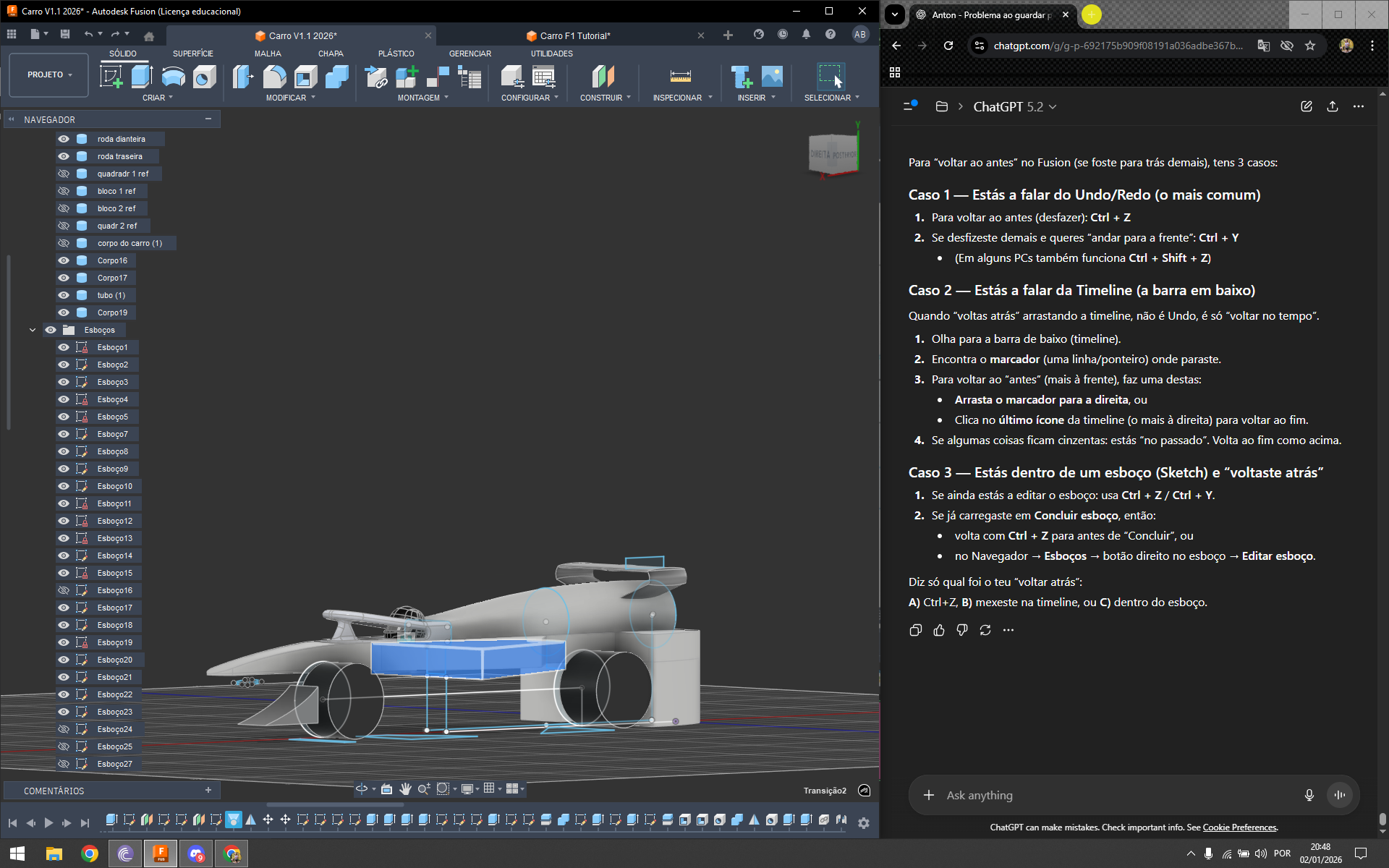This screenshot has height=868, width=1389.
Task: Select the Create Sketch tool
Action: coord(111,76)
